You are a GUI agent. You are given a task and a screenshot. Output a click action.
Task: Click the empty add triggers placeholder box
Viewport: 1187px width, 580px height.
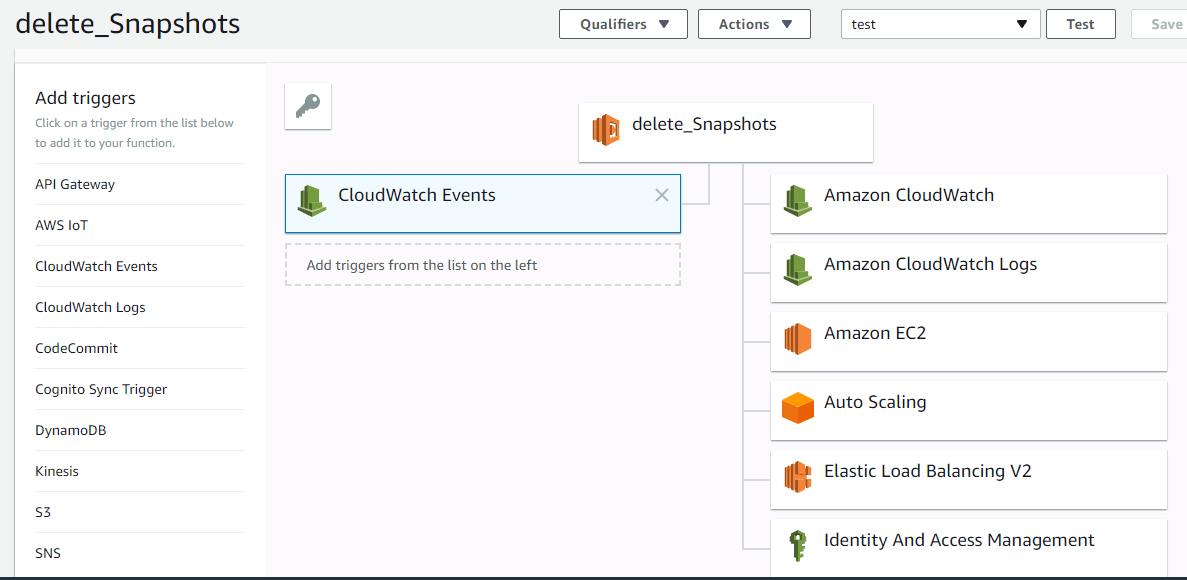(x=482, y=265)
